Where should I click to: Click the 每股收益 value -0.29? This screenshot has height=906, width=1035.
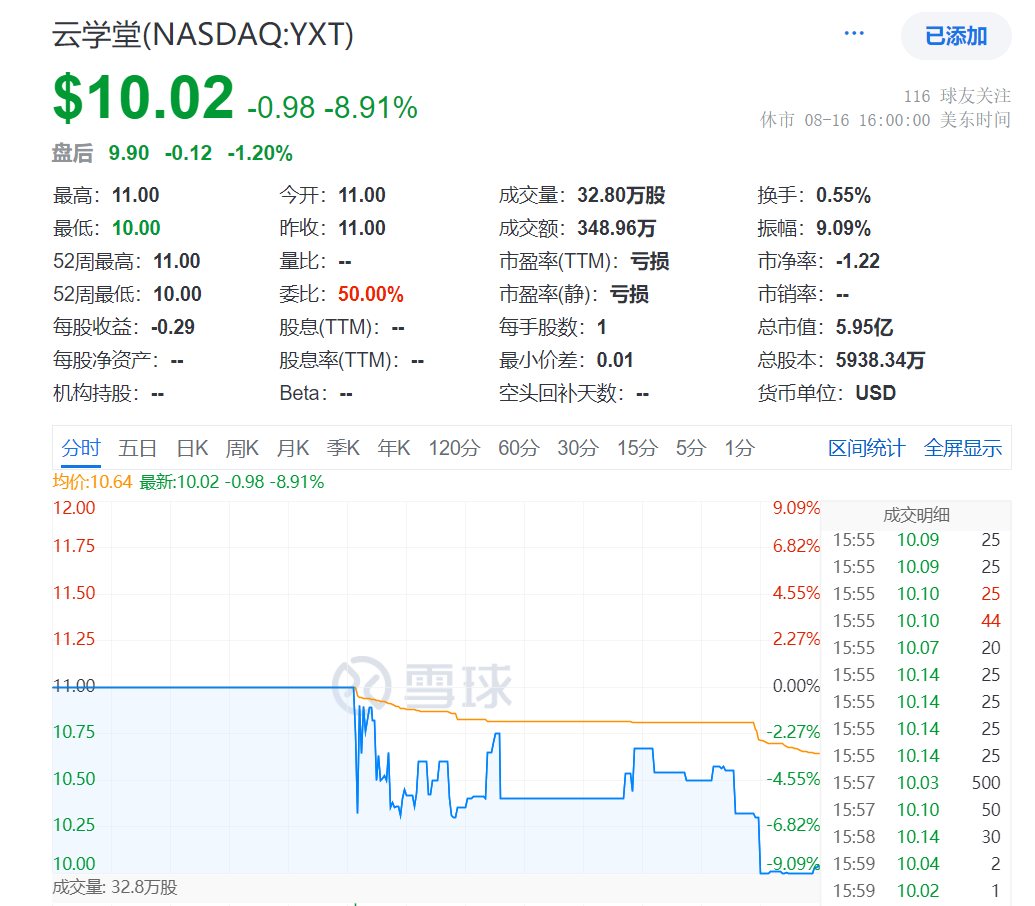(x=172, y=327)
